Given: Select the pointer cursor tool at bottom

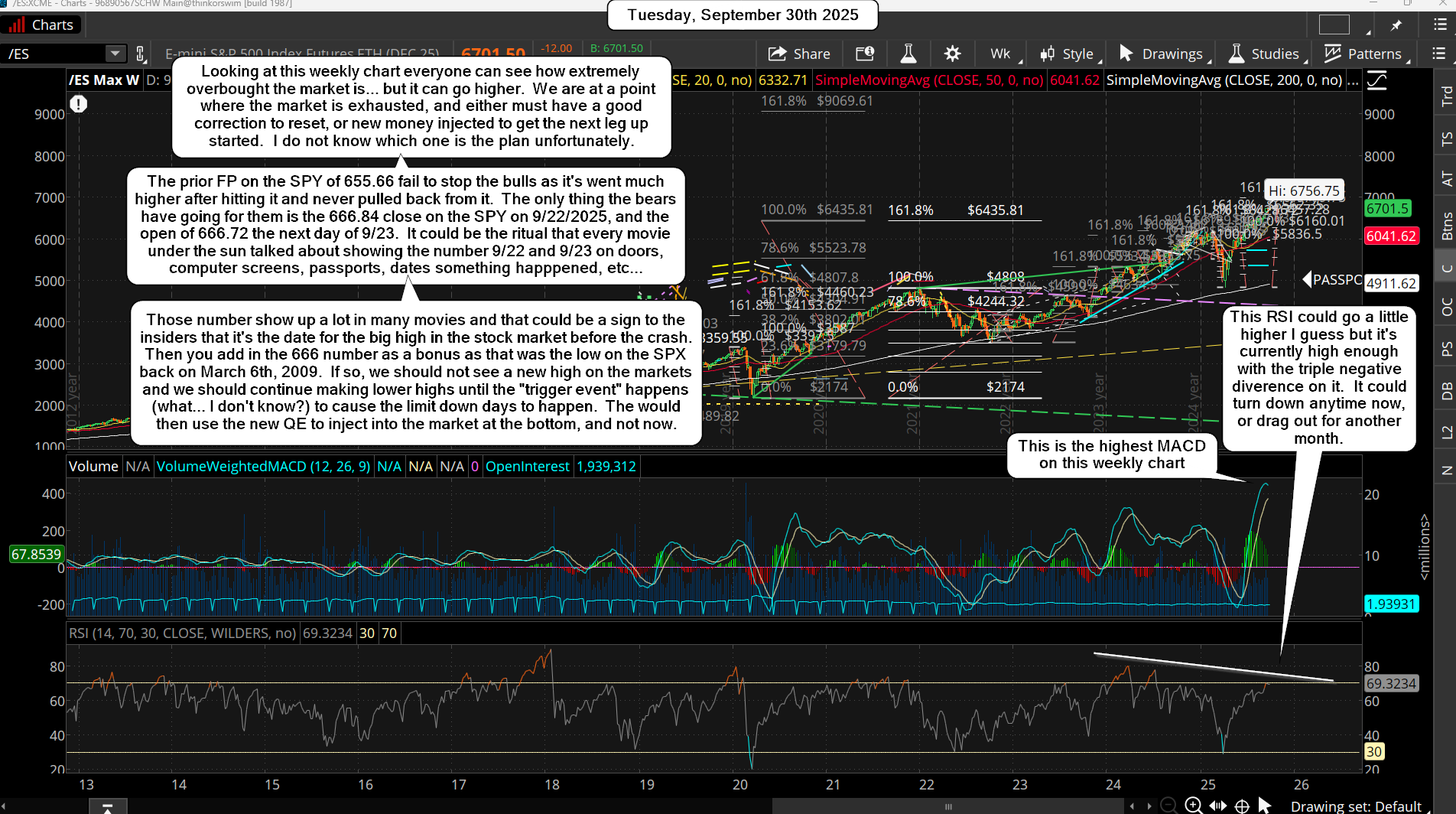Looking at the screenshot, I should [1264, 805].
